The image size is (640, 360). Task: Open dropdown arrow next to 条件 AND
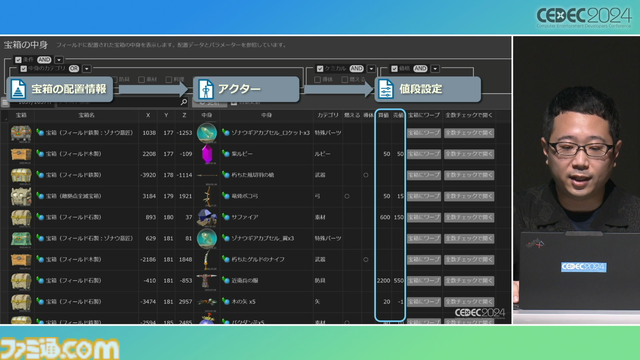coord(59,60)
